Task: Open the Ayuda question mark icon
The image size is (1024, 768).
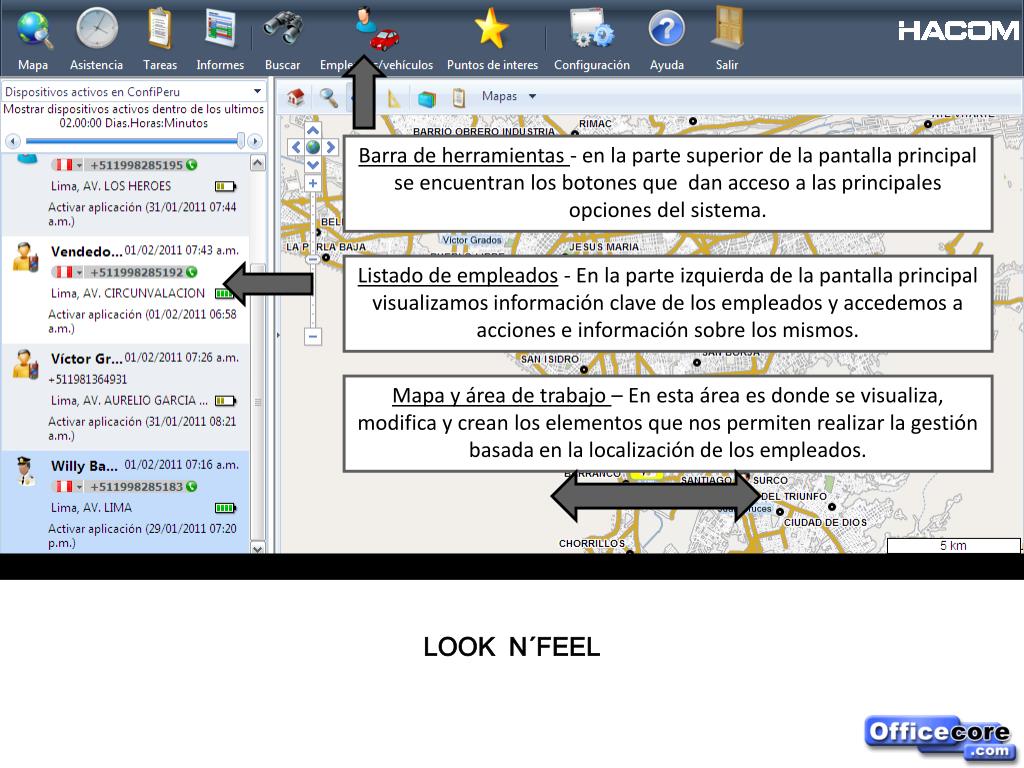Action: tap(666, 29)
